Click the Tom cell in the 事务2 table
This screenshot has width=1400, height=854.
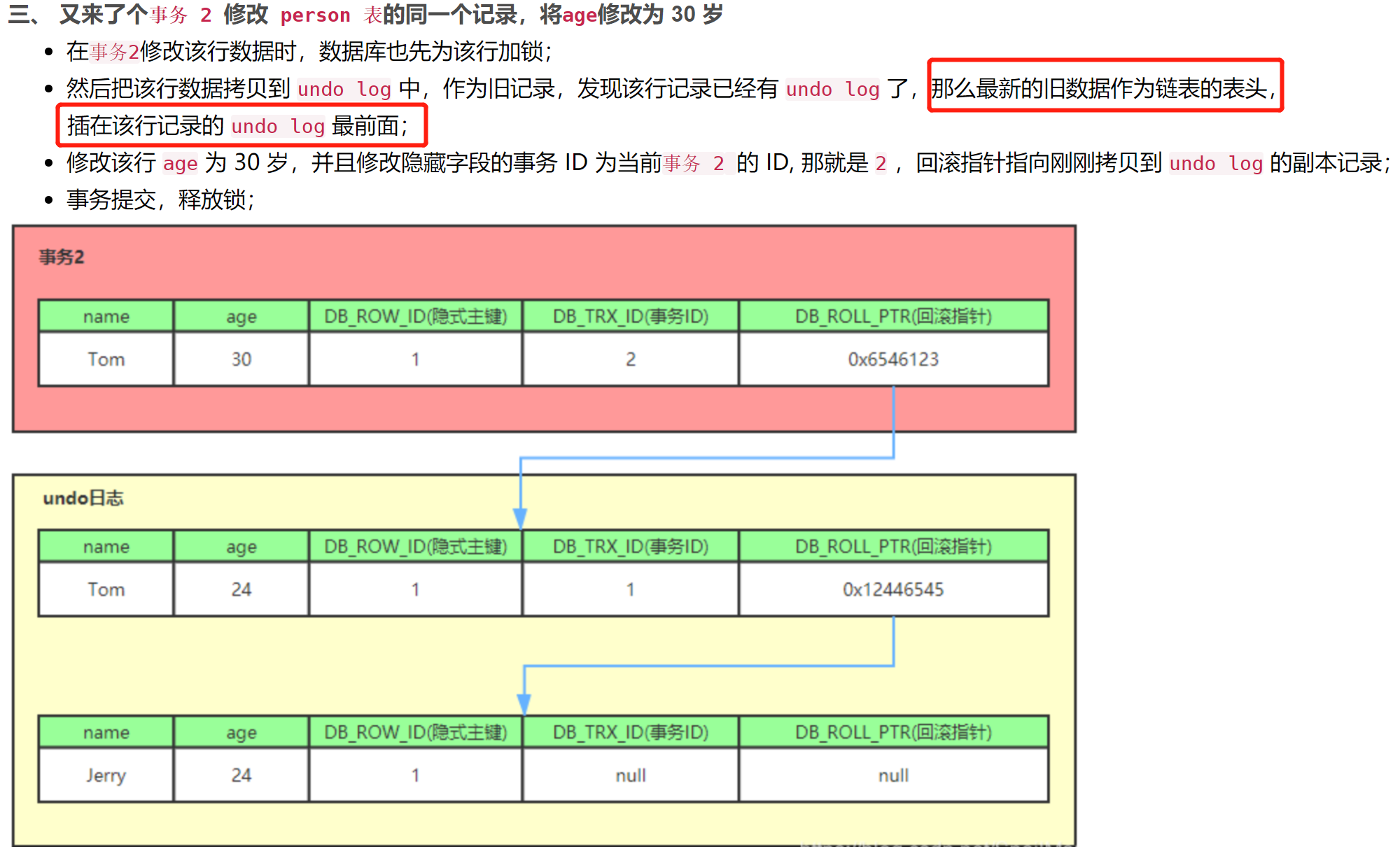(106, 359)
